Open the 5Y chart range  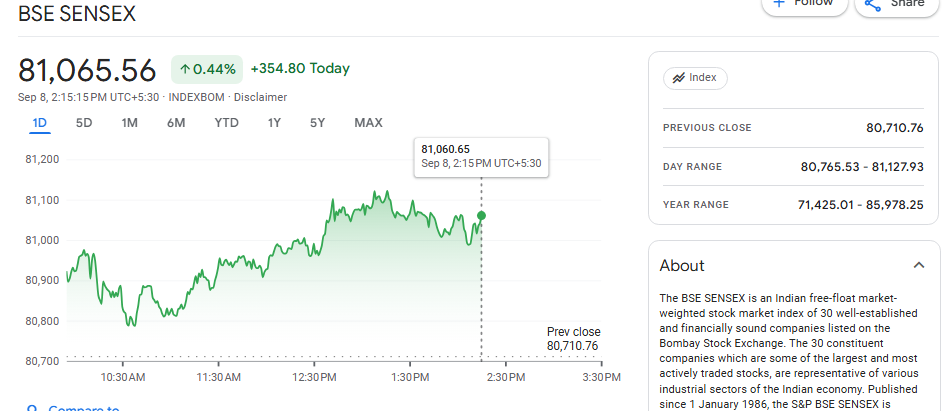tap(317, 123)
